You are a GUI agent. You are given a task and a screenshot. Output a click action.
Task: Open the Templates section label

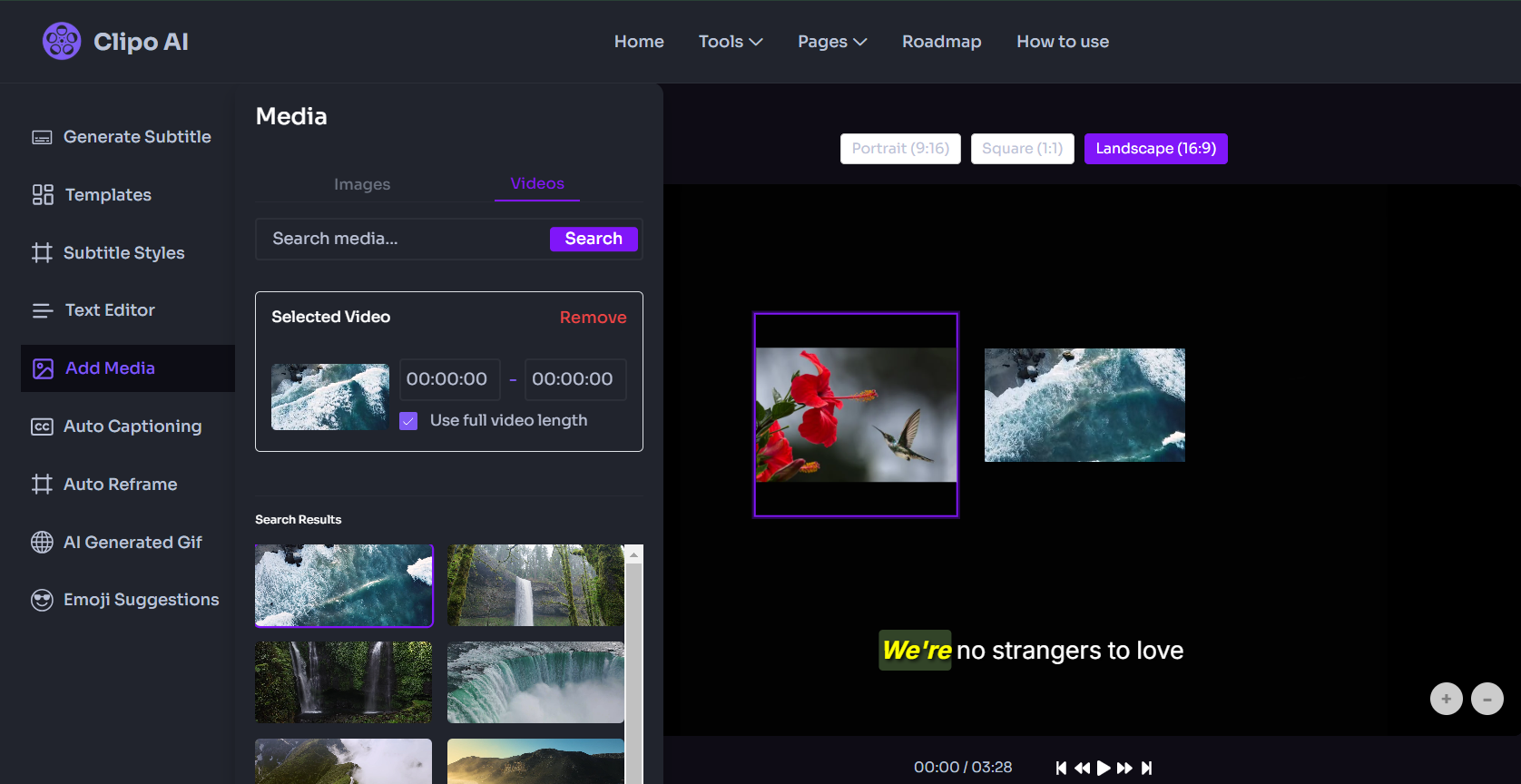pyautogui.click(x=108, y=195)
